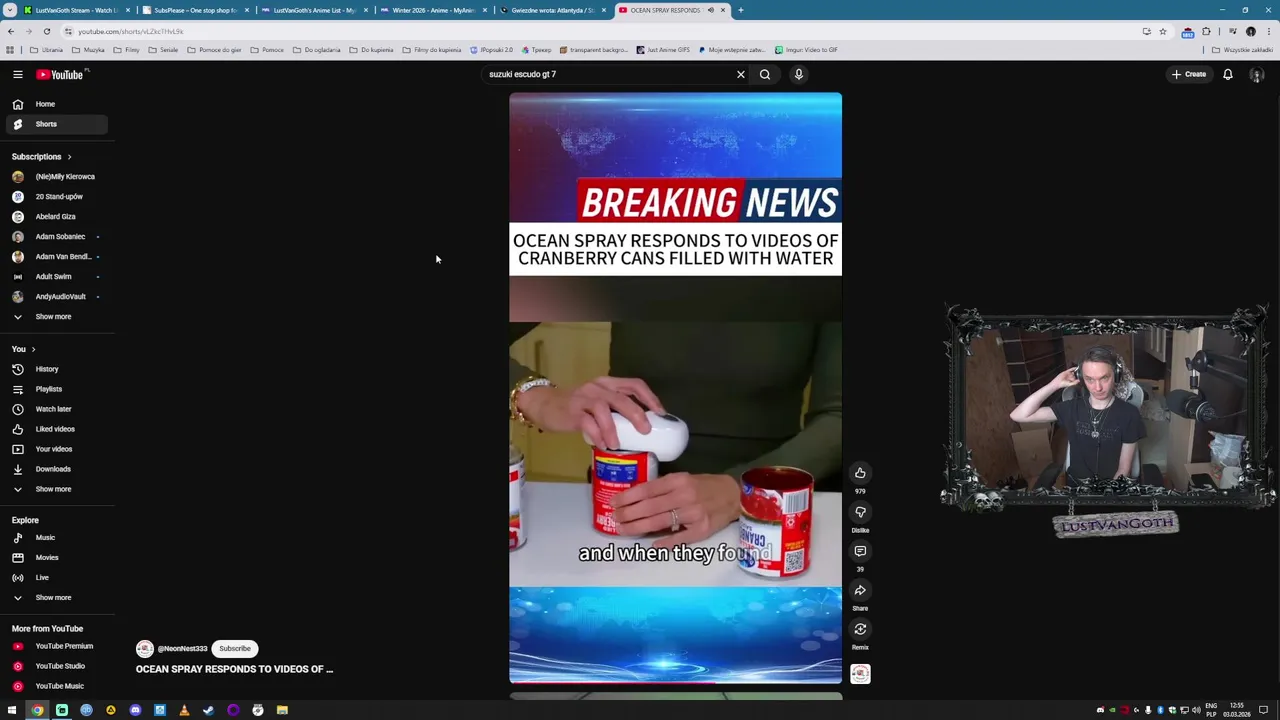The image size is (1280, 720).
Task: Subscribe to @NeonNest333
Action: coord(235,649)
